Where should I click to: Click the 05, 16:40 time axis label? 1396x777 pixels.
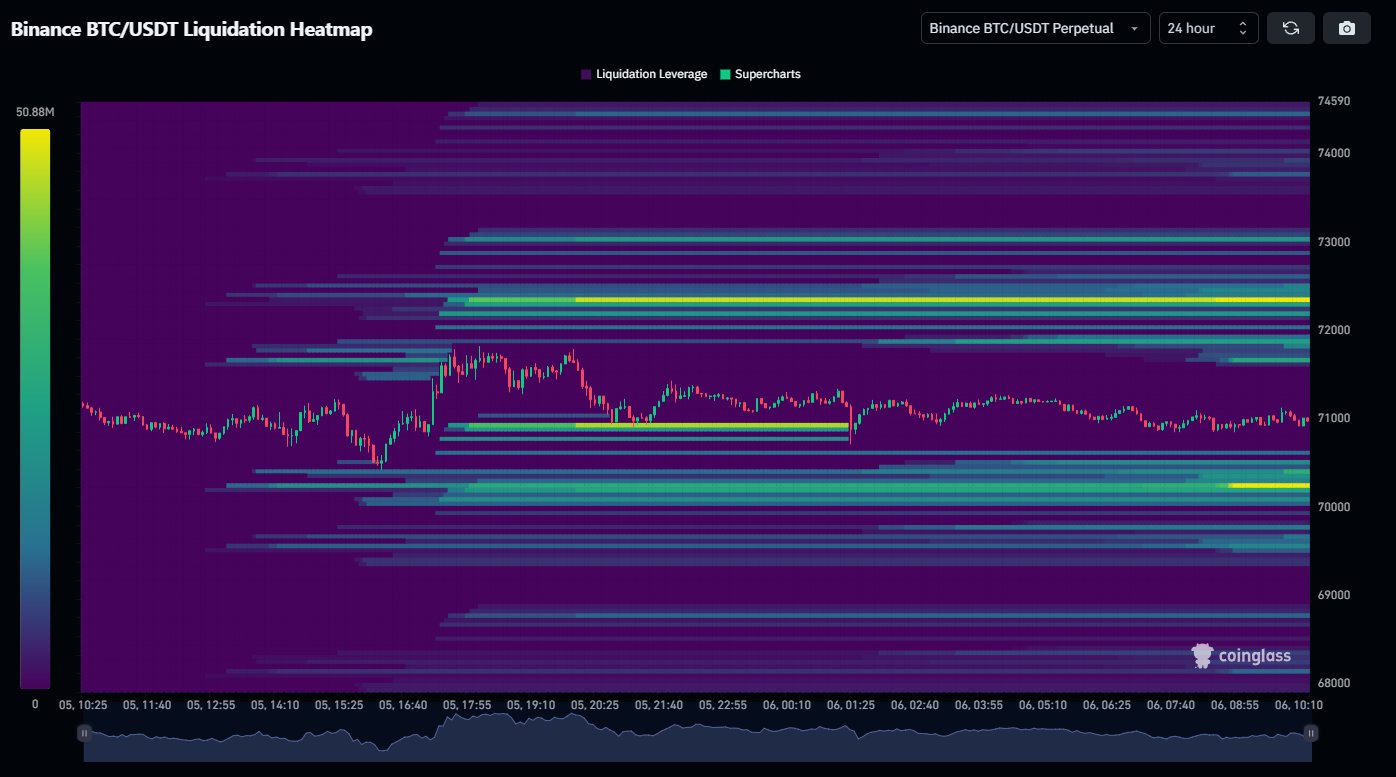403,704
